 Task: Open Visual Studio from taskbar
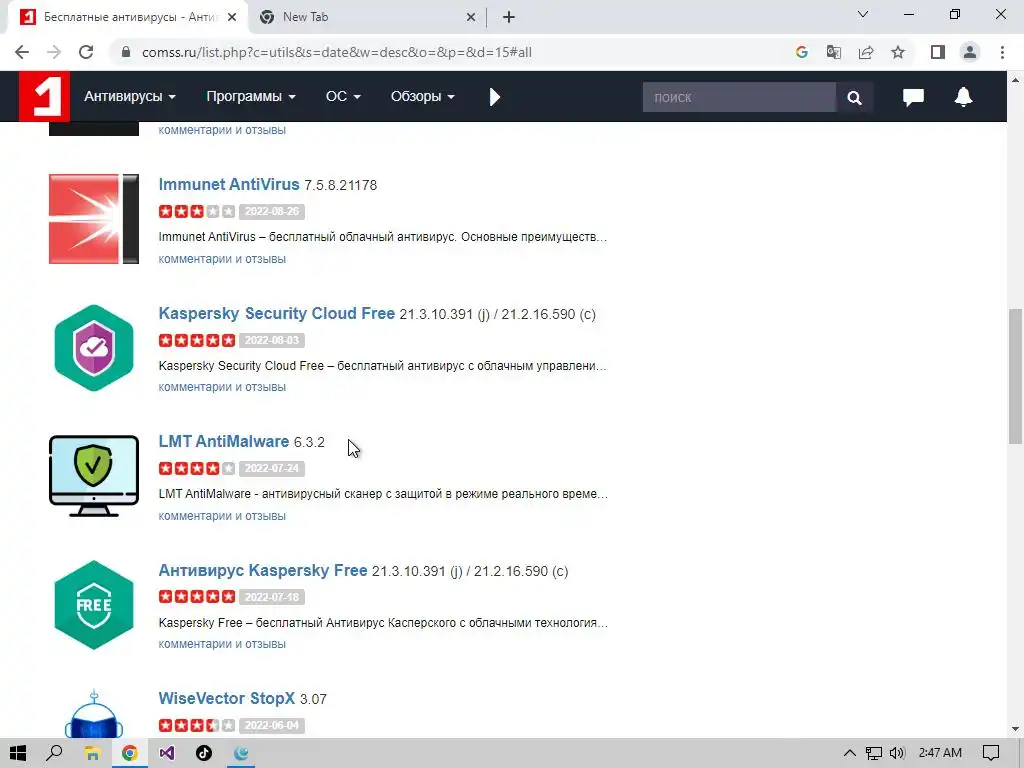point(167,753)
